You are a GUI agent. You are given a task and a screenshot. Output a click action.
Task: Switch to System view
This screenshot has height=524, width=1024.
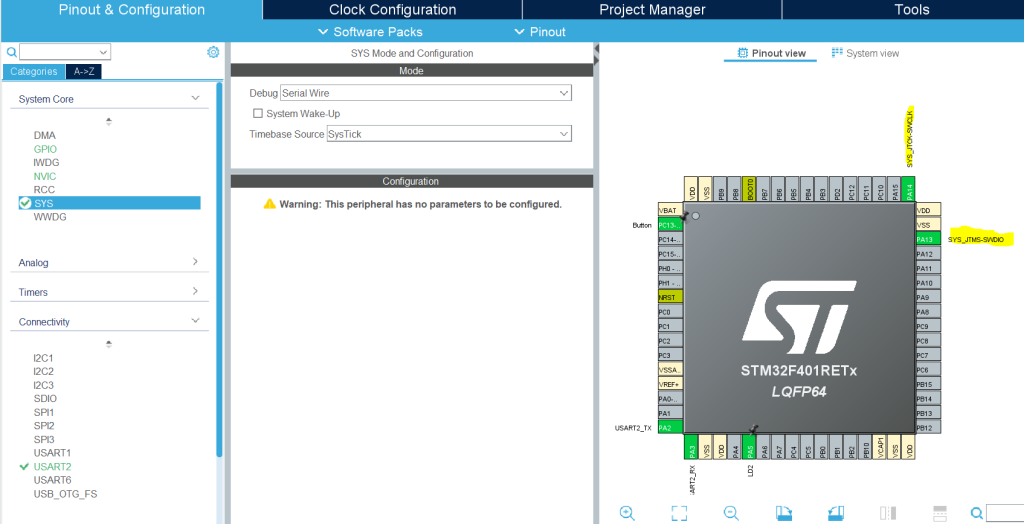coord(865,53)
